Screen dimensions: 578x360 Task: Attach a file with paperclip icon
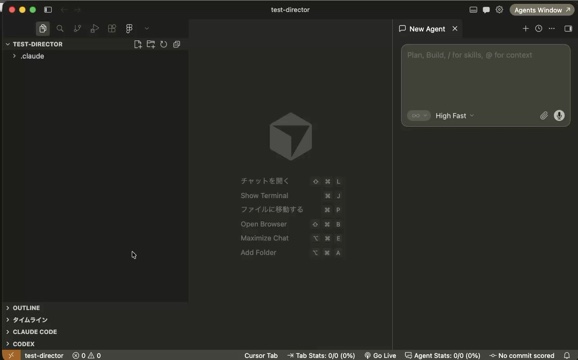point(544,116)
